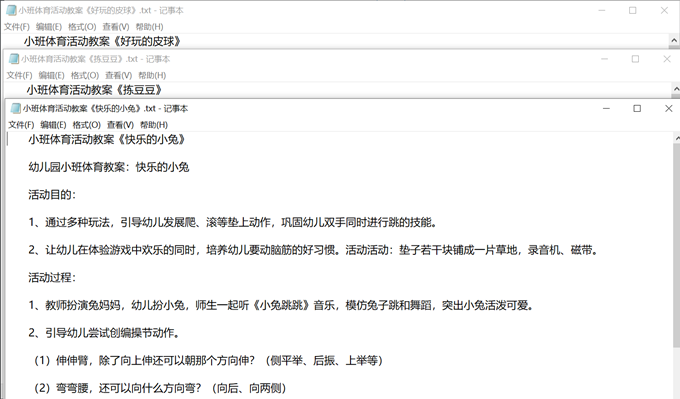Bring 好玩的皮球 window forward via its title

[x=101, y=10]
